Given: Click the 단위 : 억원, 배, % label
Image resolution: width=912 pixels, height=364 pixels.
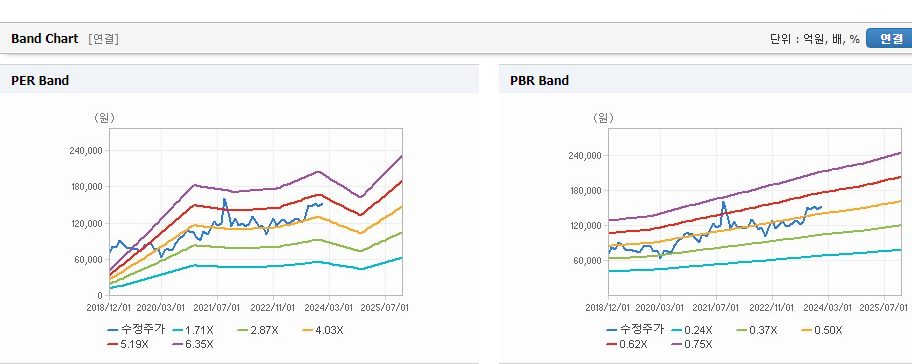Looking at the screenshot, I should (814, 39).
